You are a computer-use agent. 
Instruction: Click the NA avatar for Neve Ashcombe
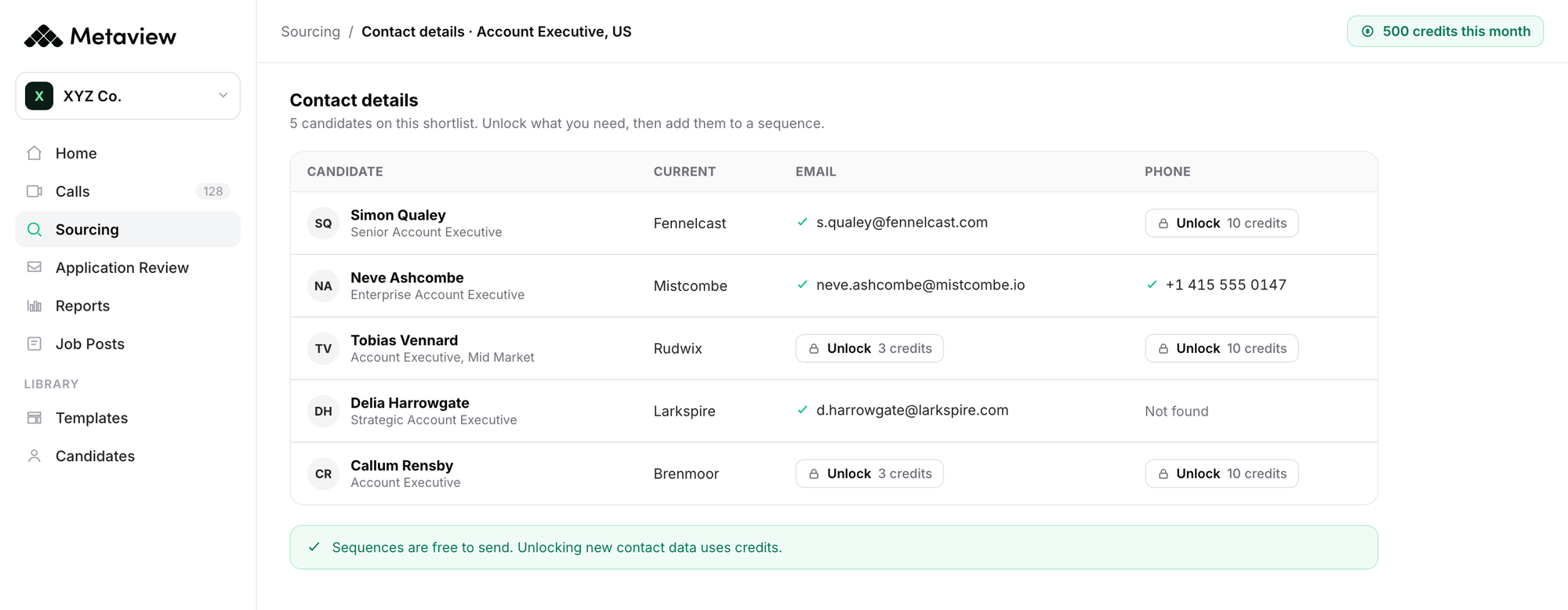(x=323, y=286)
